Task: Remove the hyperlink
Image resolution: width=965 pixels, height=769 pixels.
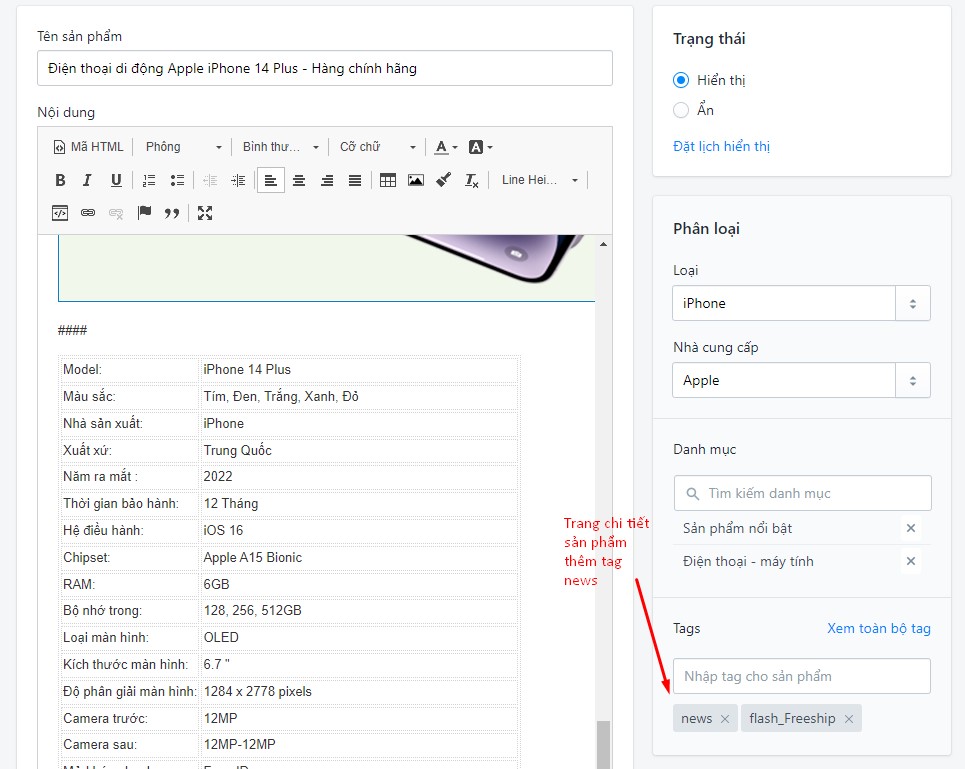Action: coord(116,213)
